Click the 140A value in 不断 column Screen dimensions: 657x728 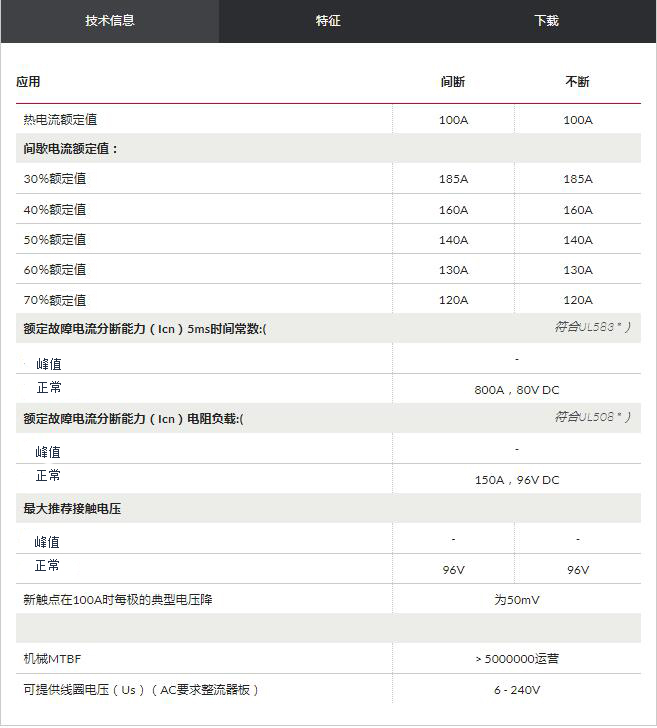tap(577, 240)
